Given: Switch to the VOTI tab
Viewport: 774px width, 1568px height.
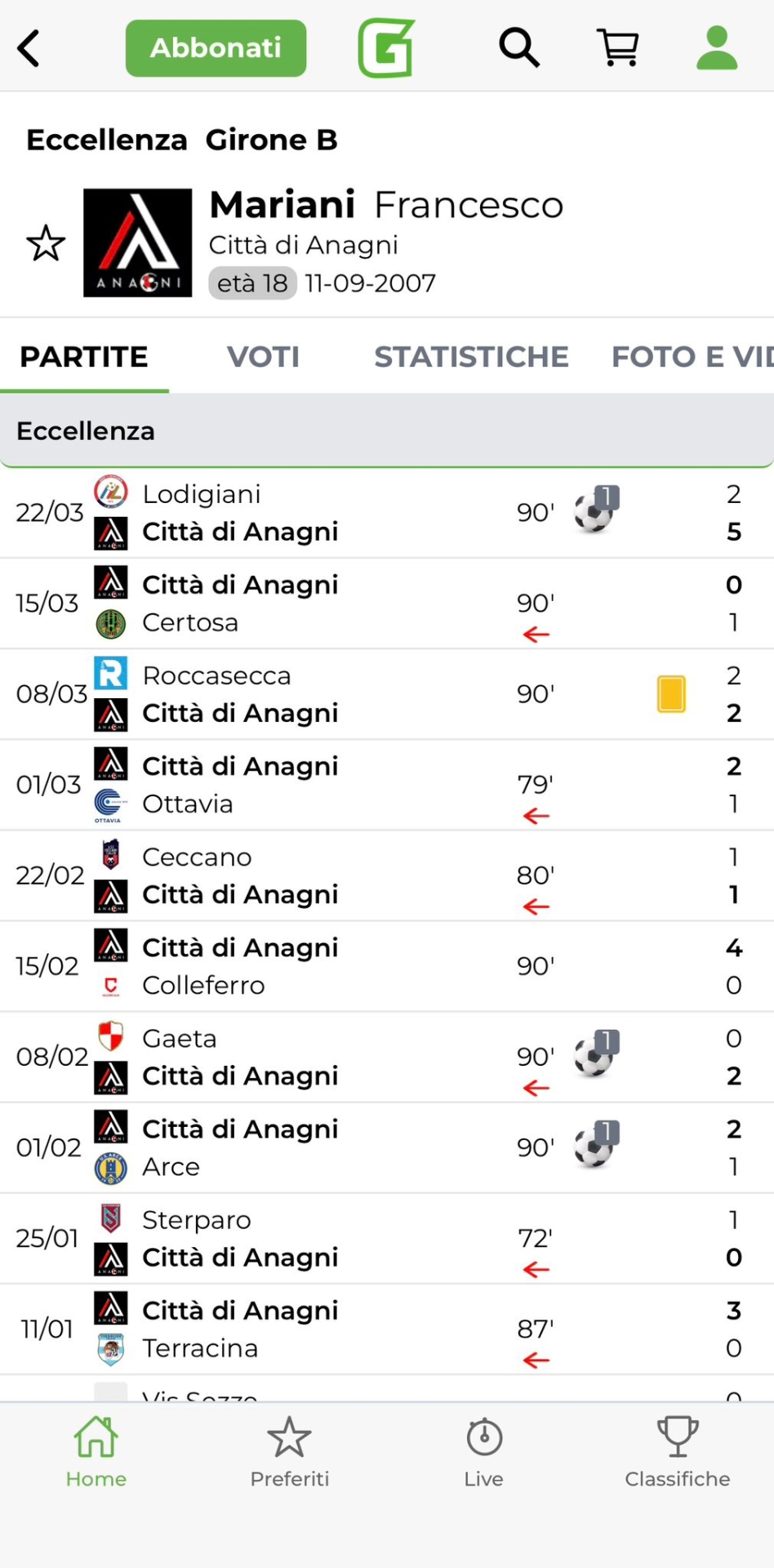Looking at the screenshot, I should [263, 357].
